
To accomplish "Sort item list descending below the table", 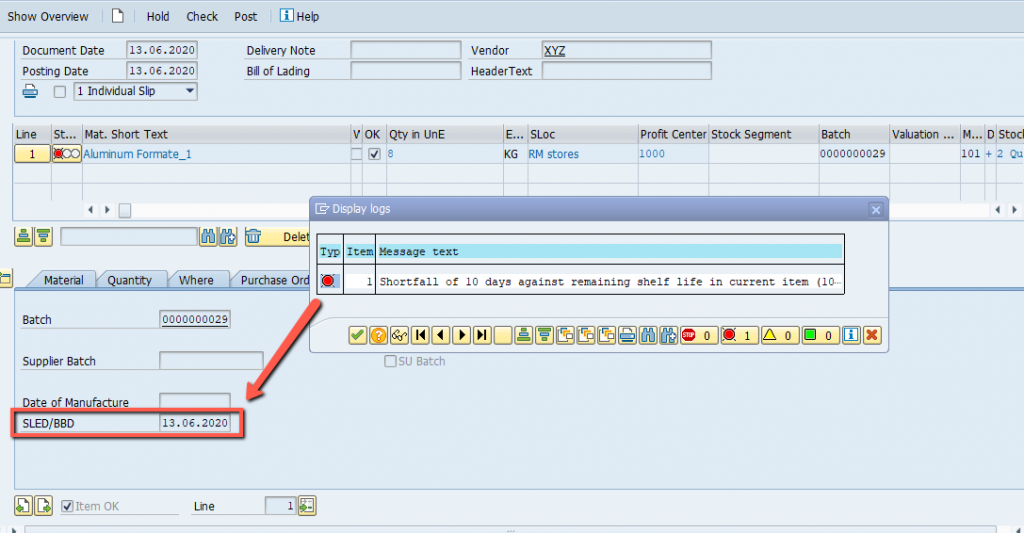I will 43,236.
